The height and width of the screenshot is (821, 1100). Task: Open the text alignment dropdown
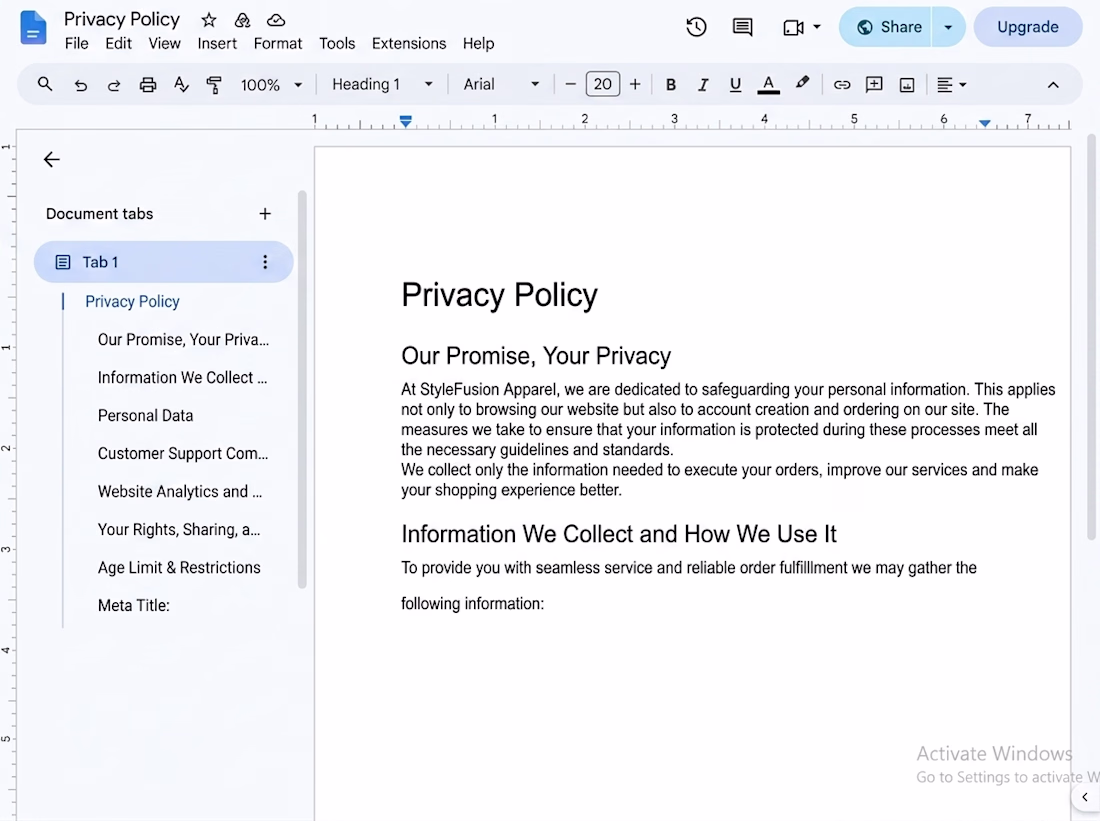point(951,85)
